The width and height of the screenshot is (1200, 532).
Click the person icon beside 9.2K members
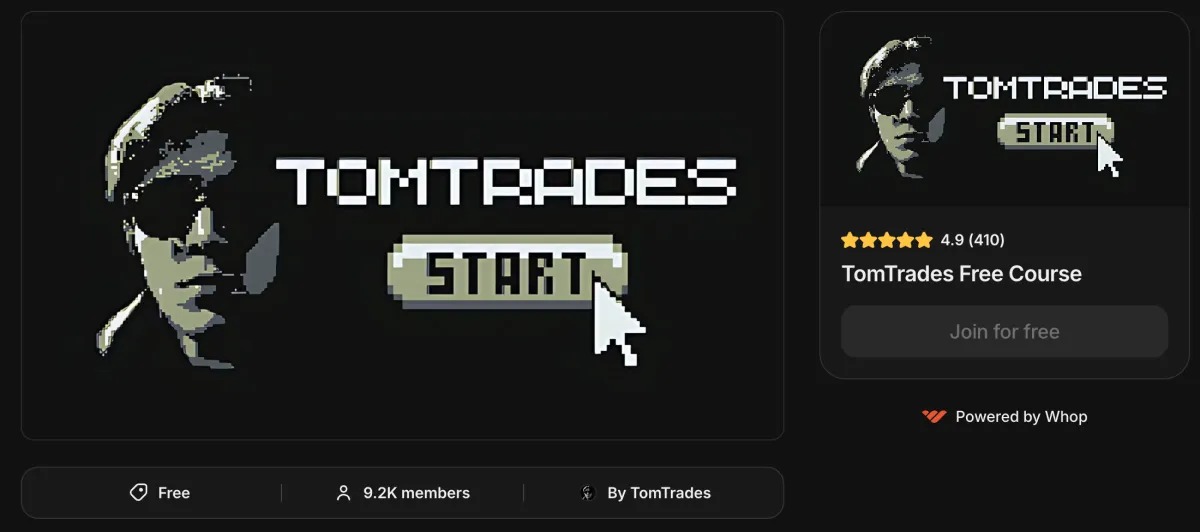coord(344,493)
